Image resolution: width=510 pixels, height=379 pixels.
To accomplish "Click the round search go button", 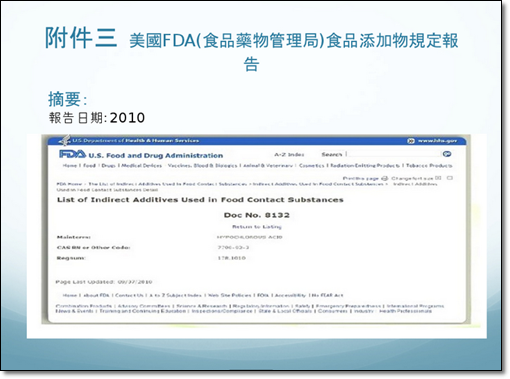I will tap(447, 154).
